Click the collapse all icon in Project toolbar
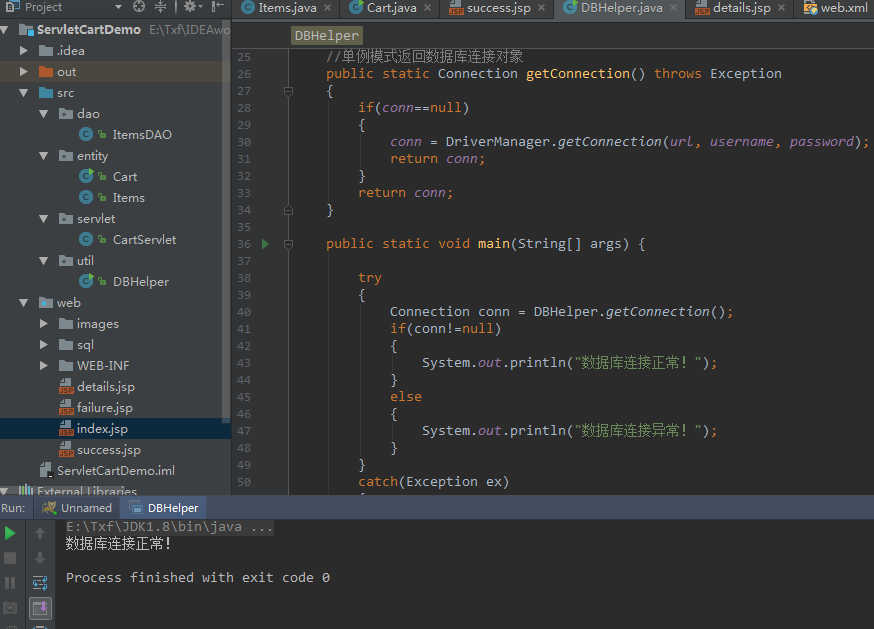The width and height of the screenshot is (874, 629). [161, 7]
